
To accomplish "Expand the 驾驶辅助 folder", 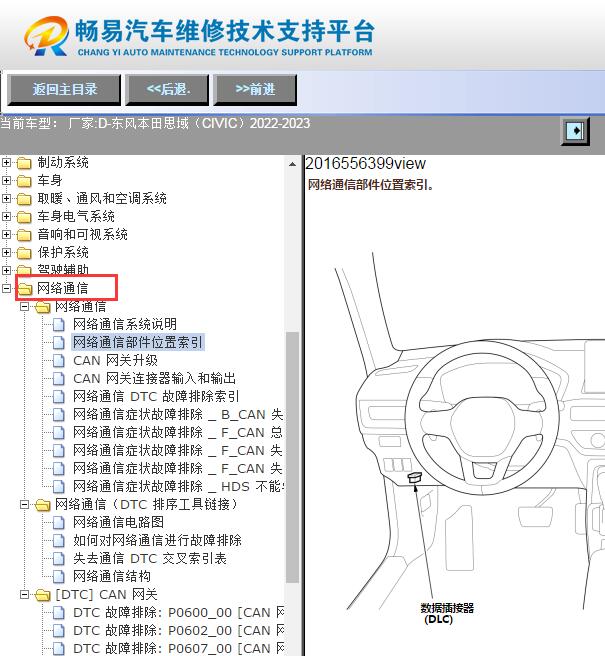I will click(x=6, y=270).
